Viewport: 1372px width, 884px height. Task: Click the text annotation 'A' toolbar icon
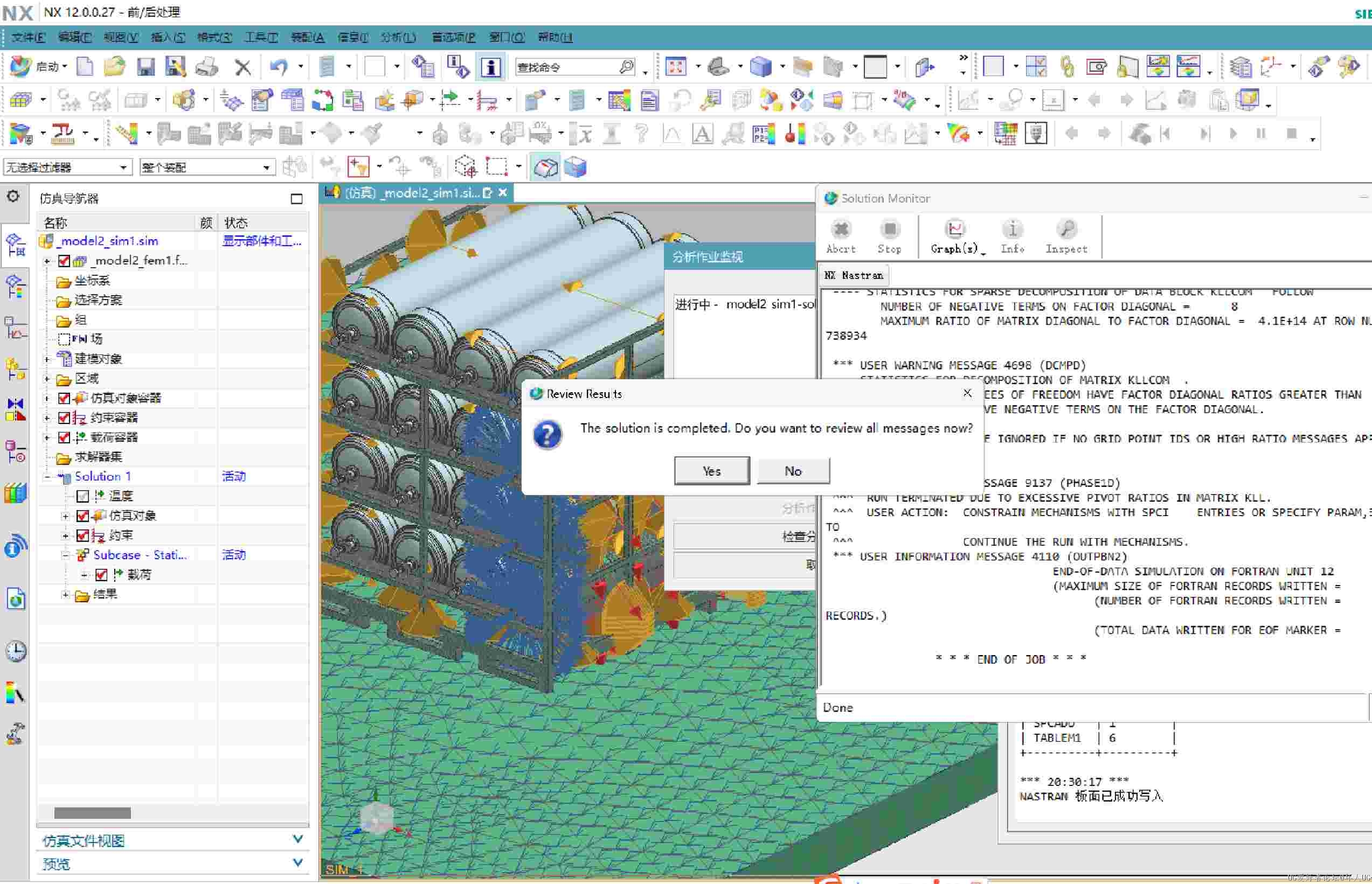pos(702,134)
